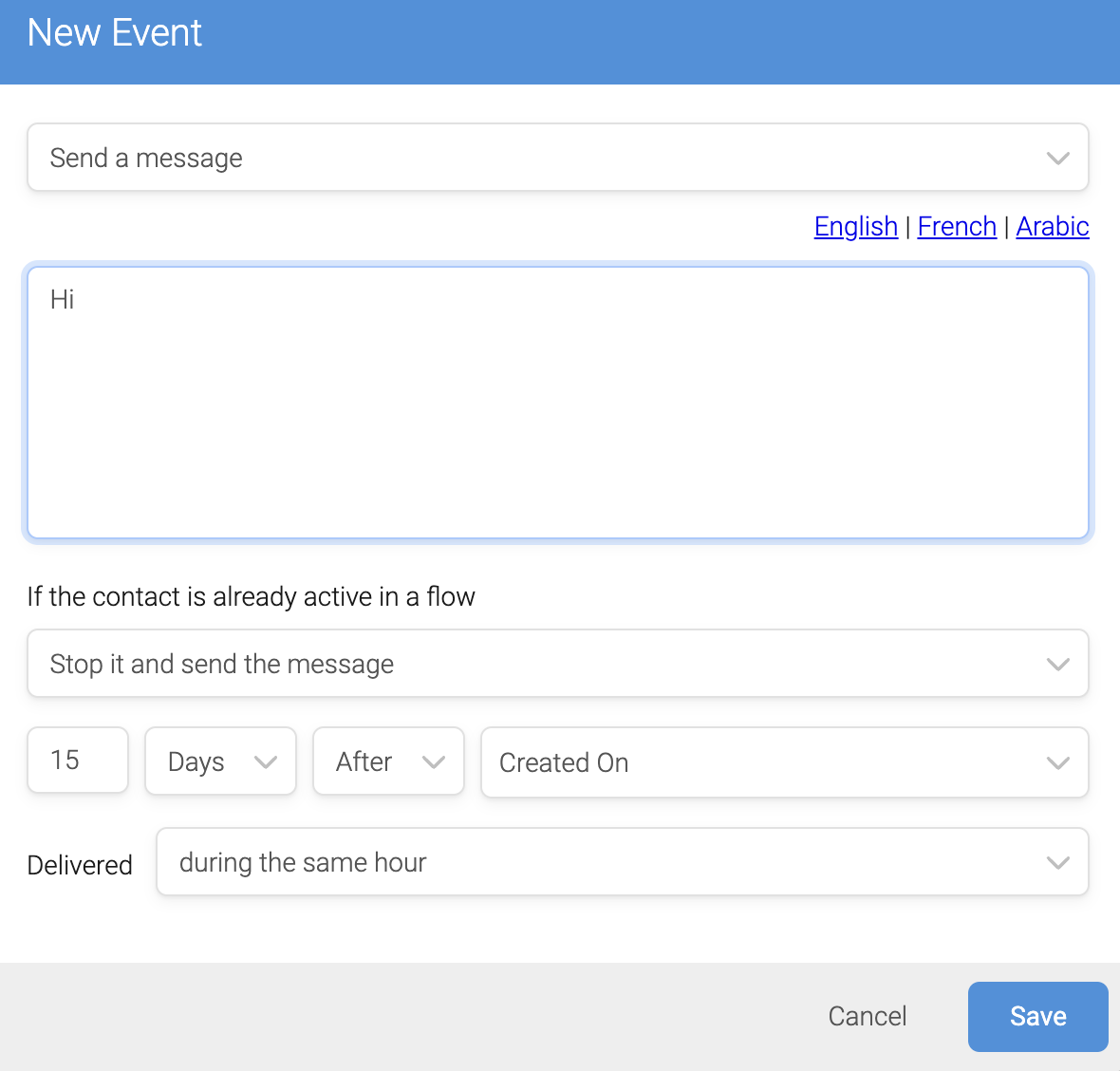Switch message language to English

click(x=856, y=227)
